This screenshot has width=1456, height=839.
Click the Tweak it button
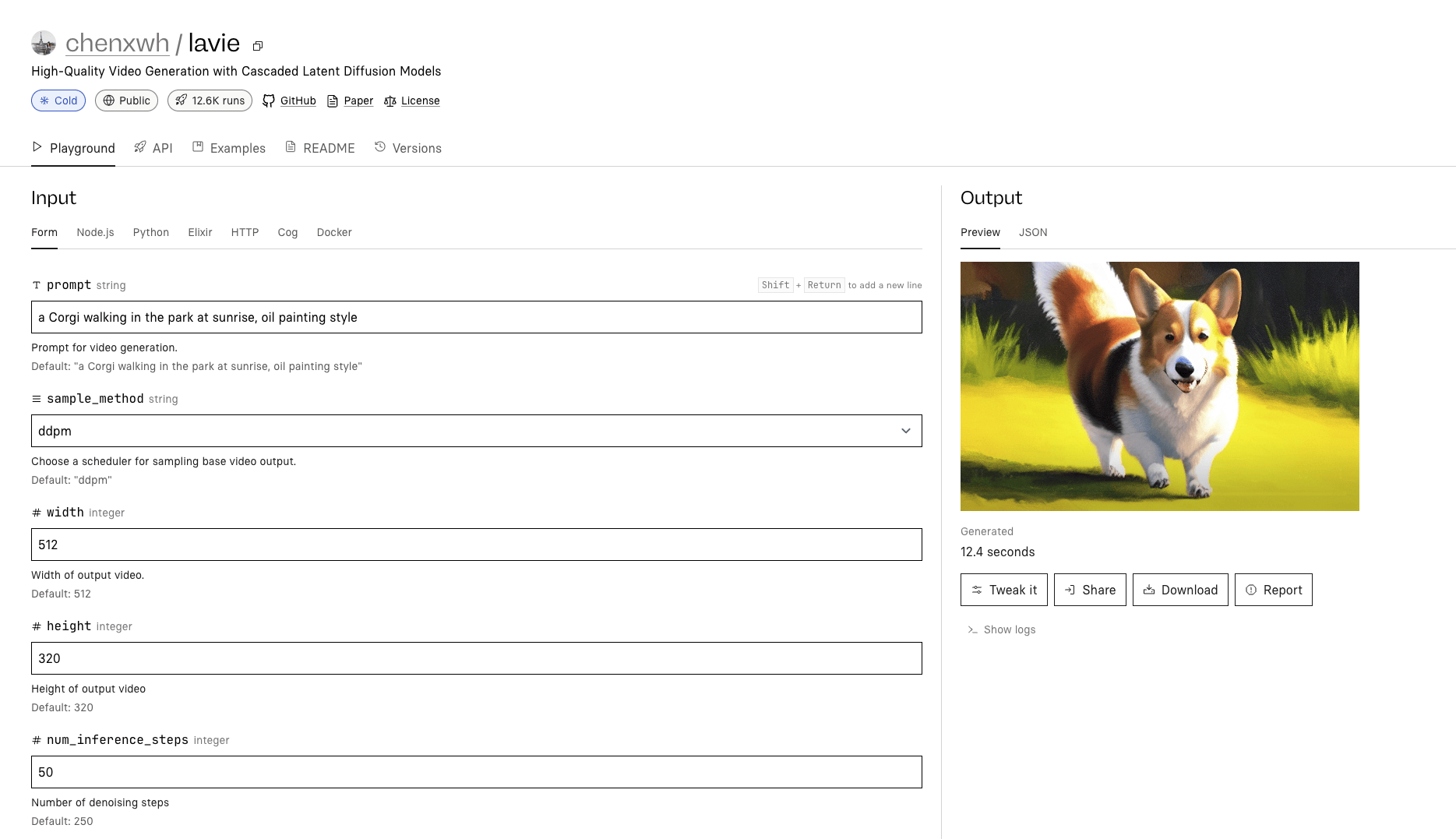[x=1004, y=590]
